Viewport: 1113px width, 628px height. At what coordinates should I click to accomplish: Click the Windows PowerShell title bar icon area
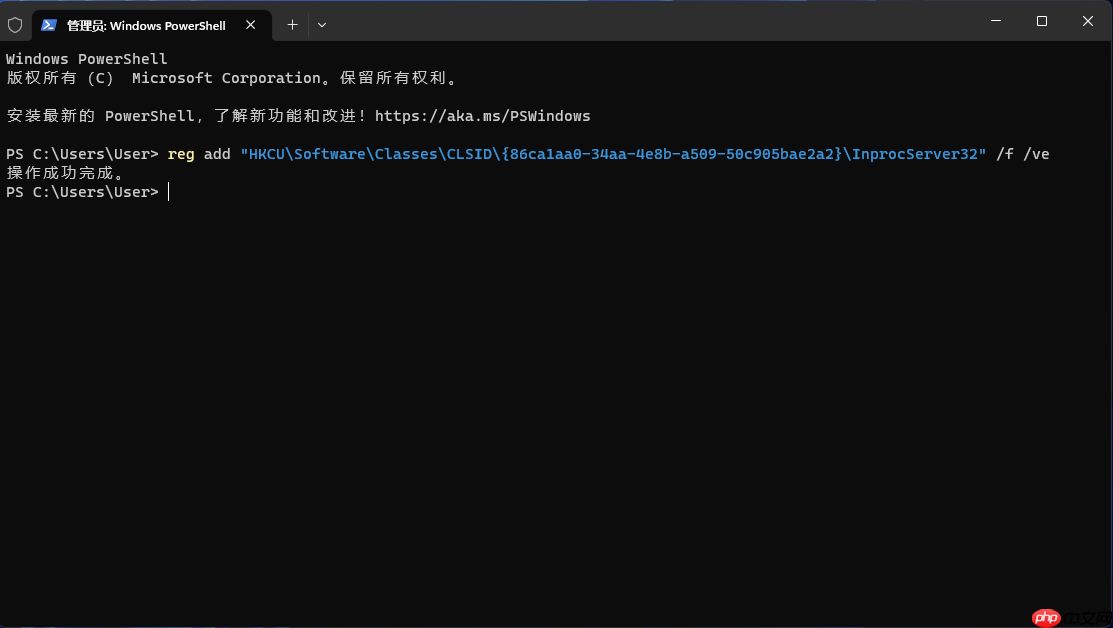pyautogui.click(x=48, y=25)
